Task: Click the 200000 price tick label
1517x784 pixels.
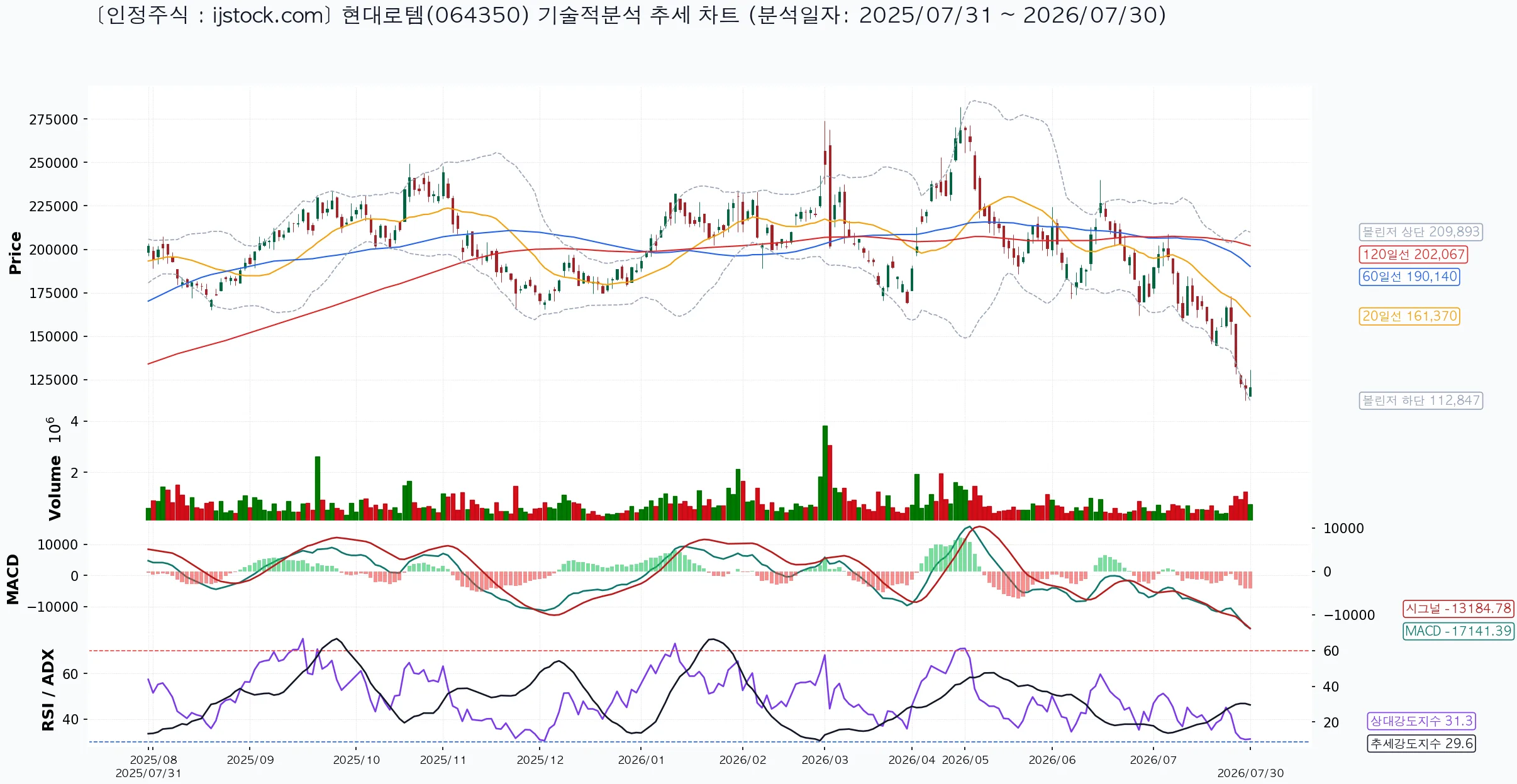Action: coord(53,250)
